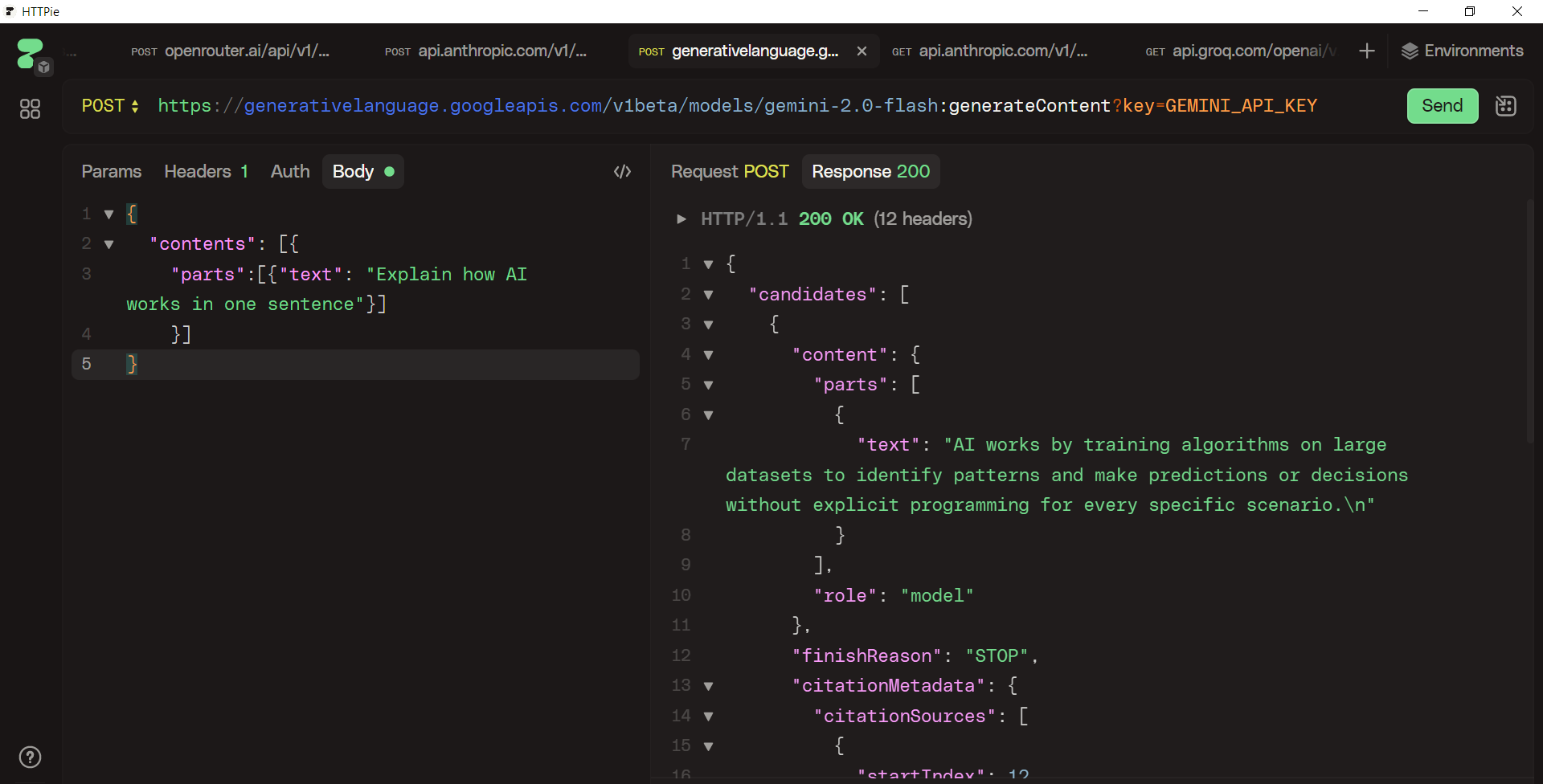This screenshot has width=1543, height=784.
Task: Collapse response "content" fold arrow
Action: coord(708,355)
